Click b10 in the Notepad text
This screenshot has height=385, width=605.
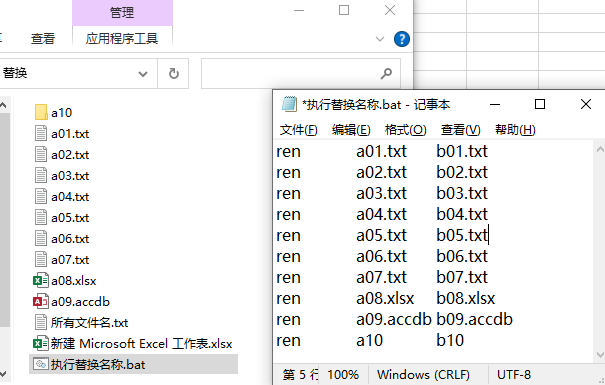click(450, 340)
